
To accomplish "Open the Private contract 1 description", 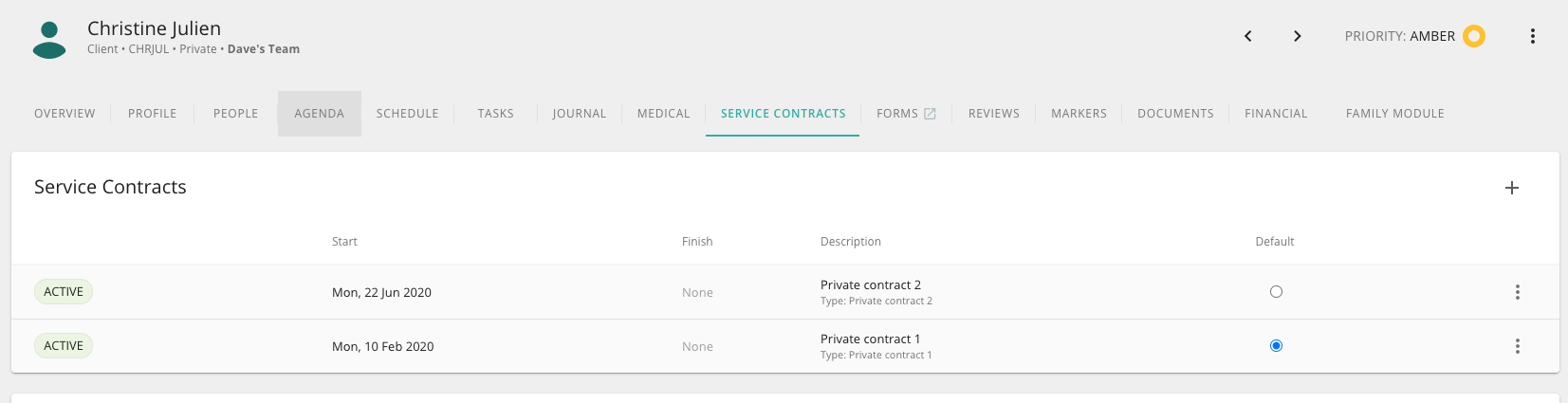I will (x=870, y=339).
